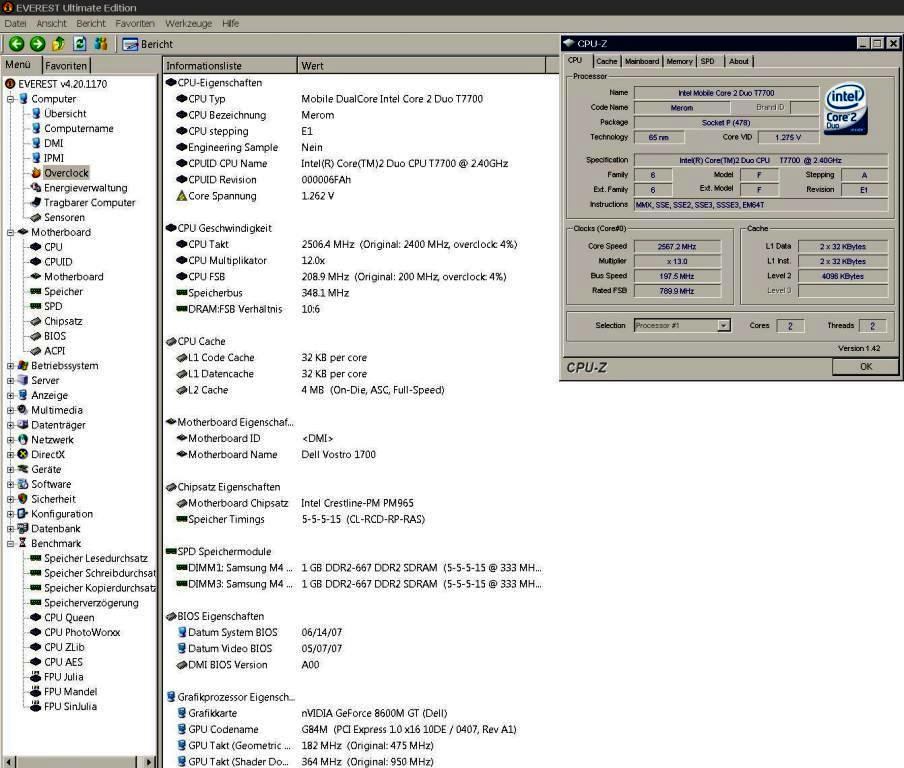The image size is (904, 768).
Task: Click the Refresh toolbar icon
Action: click(80, 44)
